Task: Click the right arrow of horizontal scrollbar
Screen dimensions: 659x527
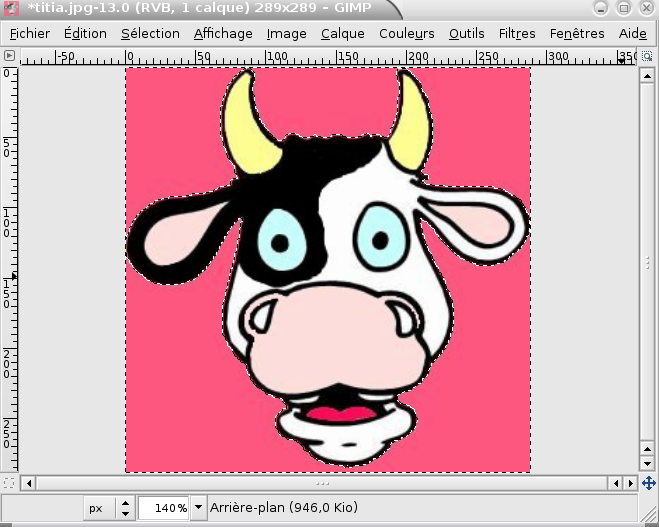Action: pos(630,483)
